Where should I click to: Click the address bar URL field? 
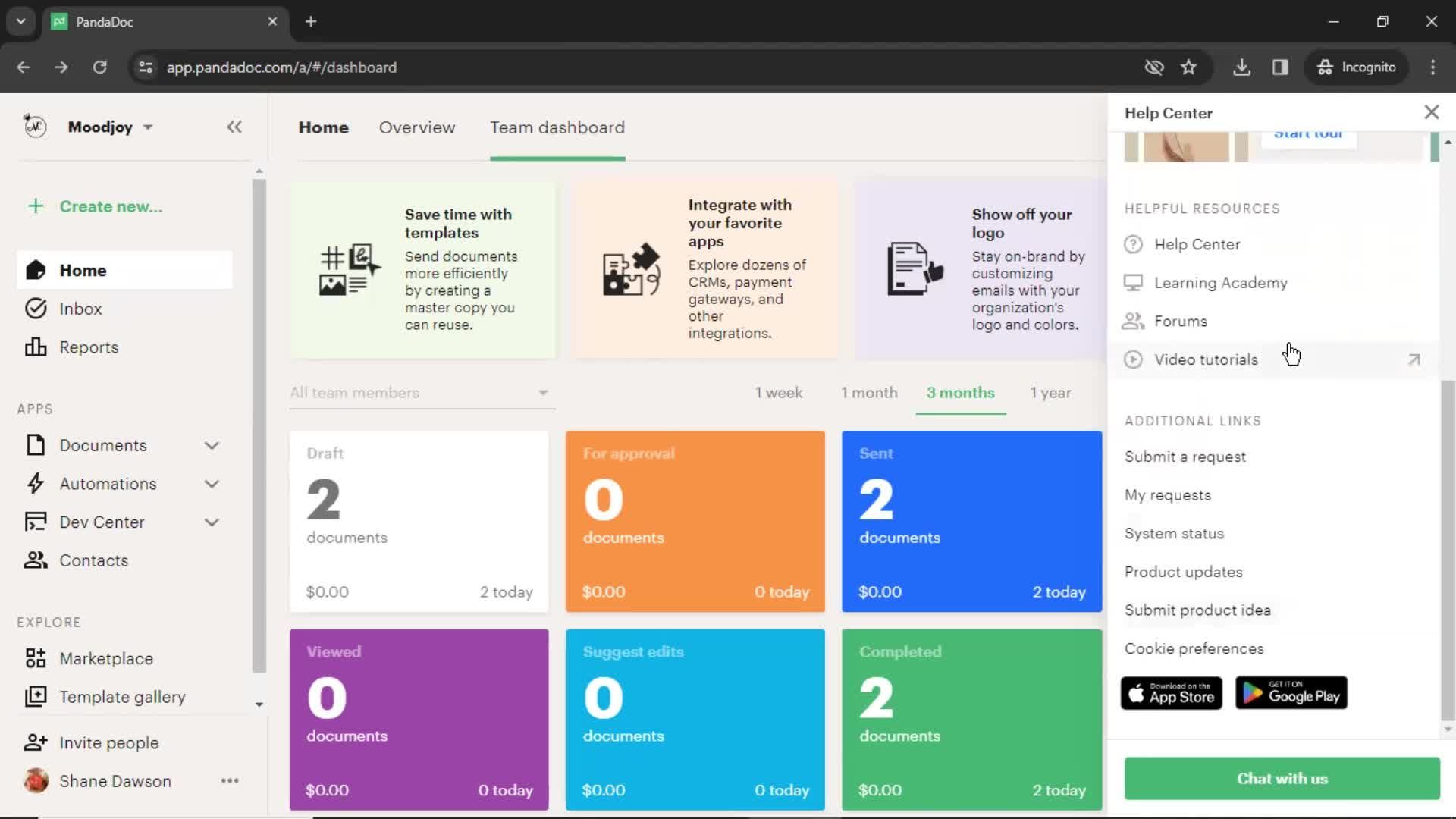point(645,67)
